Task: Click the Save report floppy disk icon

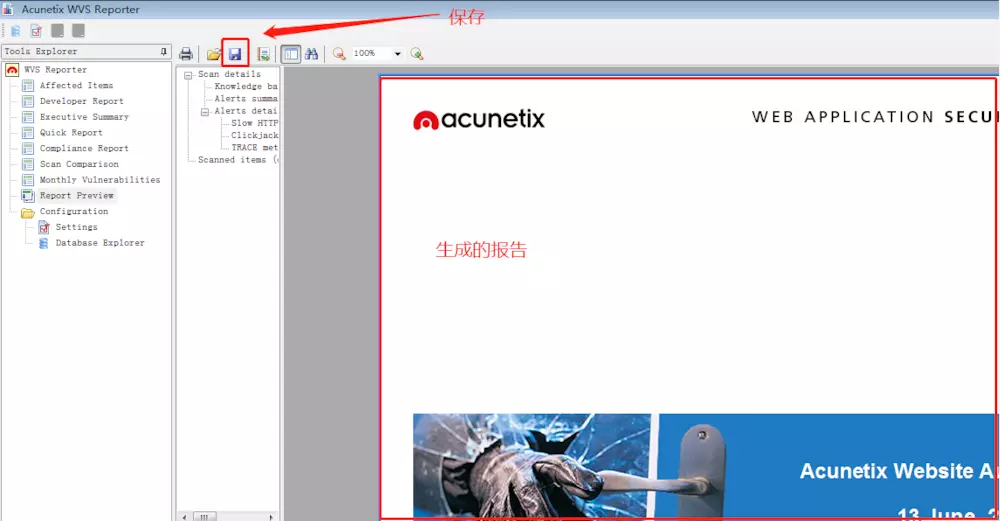Action: 235,54
